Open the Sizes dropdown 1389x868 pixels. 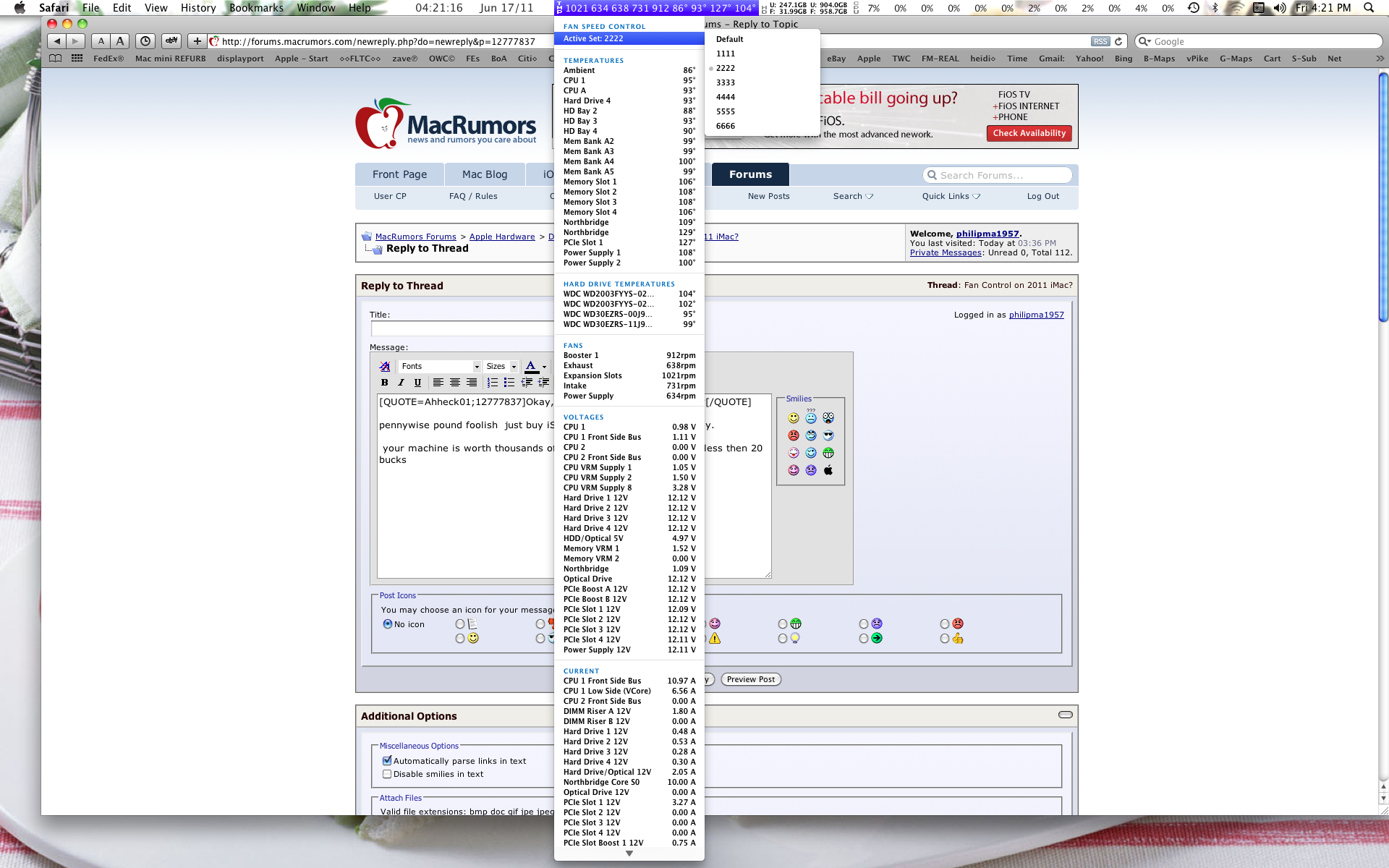(501, 367)
